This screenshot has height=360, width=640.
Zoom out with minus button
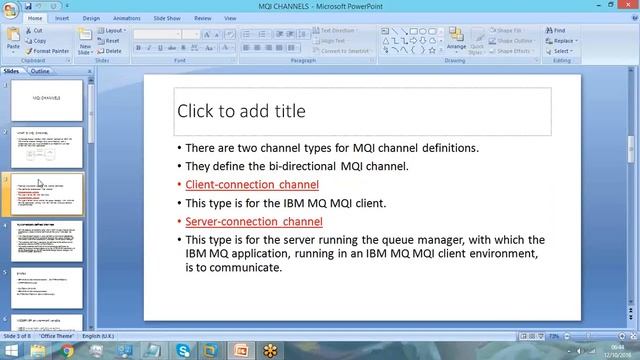click(567, 336)
